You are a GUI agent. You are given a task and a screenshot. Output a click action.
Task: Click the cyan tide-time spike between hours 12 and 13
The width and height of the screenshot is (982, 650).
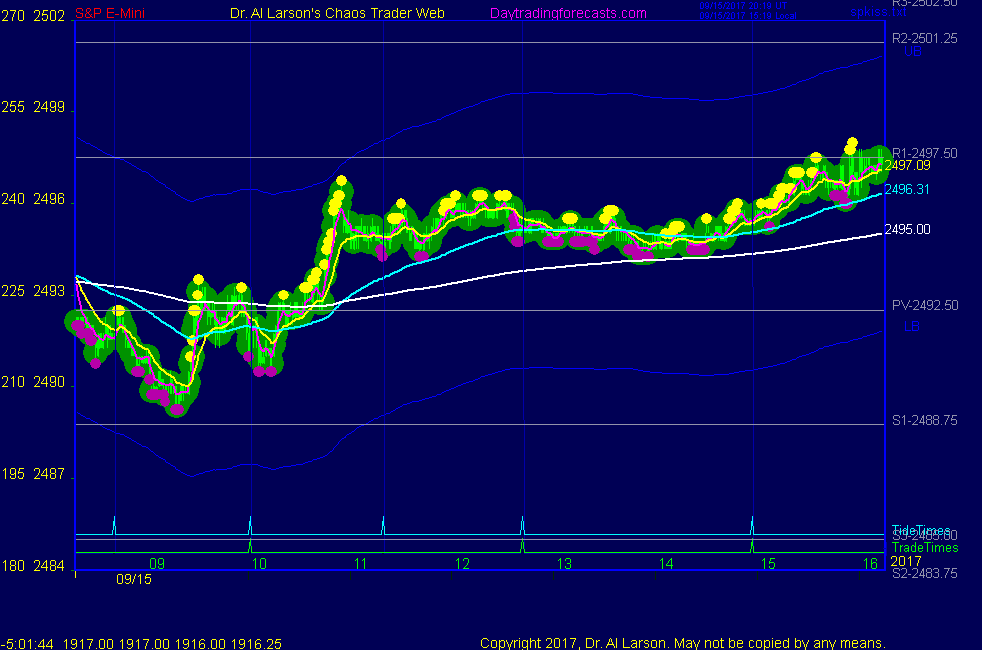[522, 525]
